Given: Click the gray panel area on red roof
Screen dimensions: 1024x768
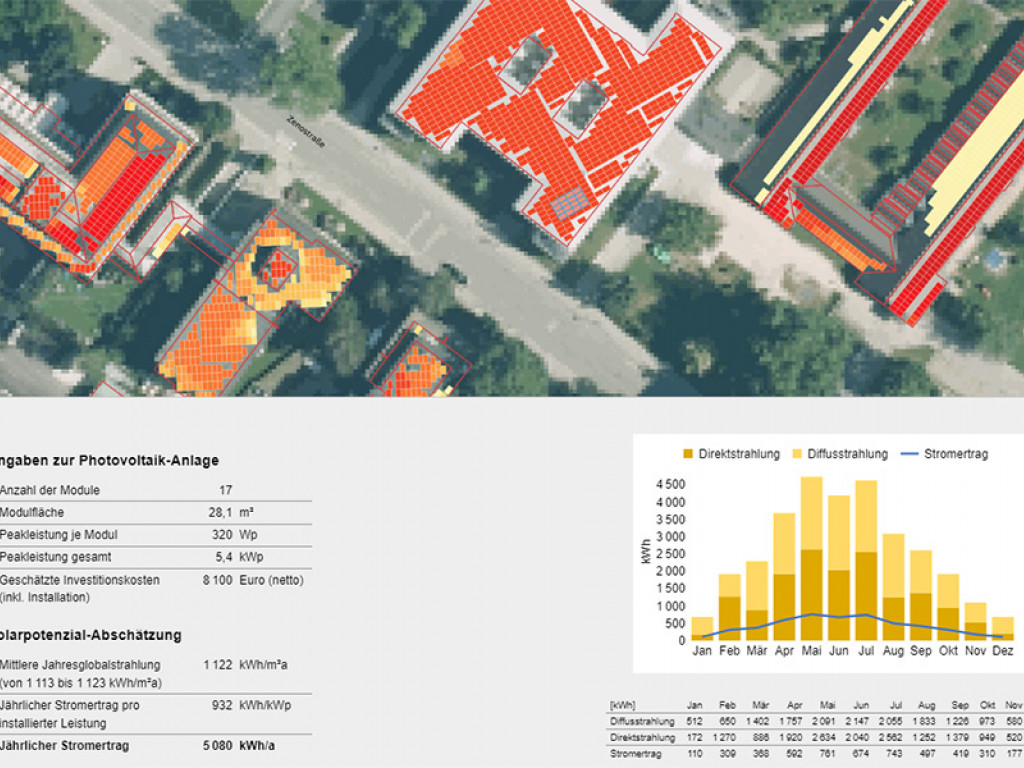Looking at the screenshot, I should pos(571,203).
